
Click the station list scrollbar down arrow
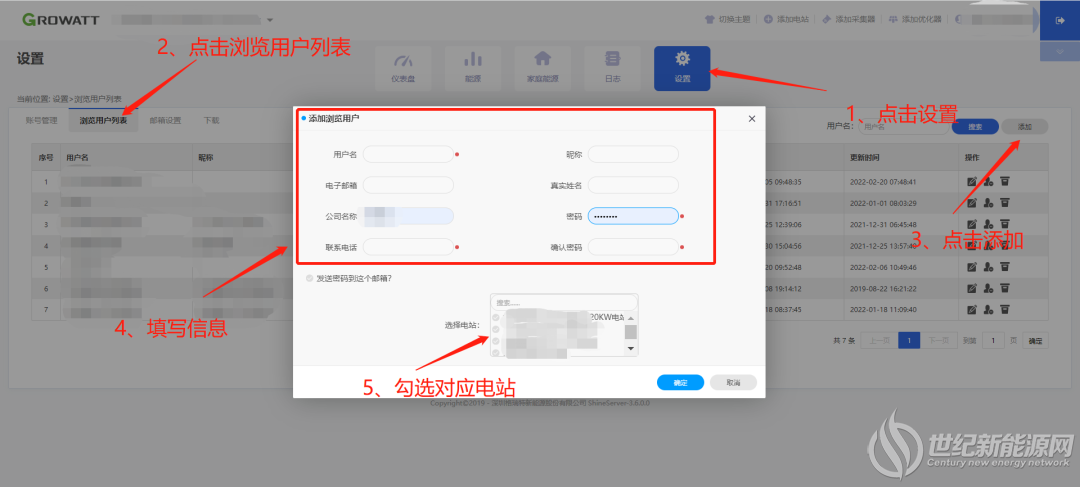pyautogui.click(x=630, y=349)
